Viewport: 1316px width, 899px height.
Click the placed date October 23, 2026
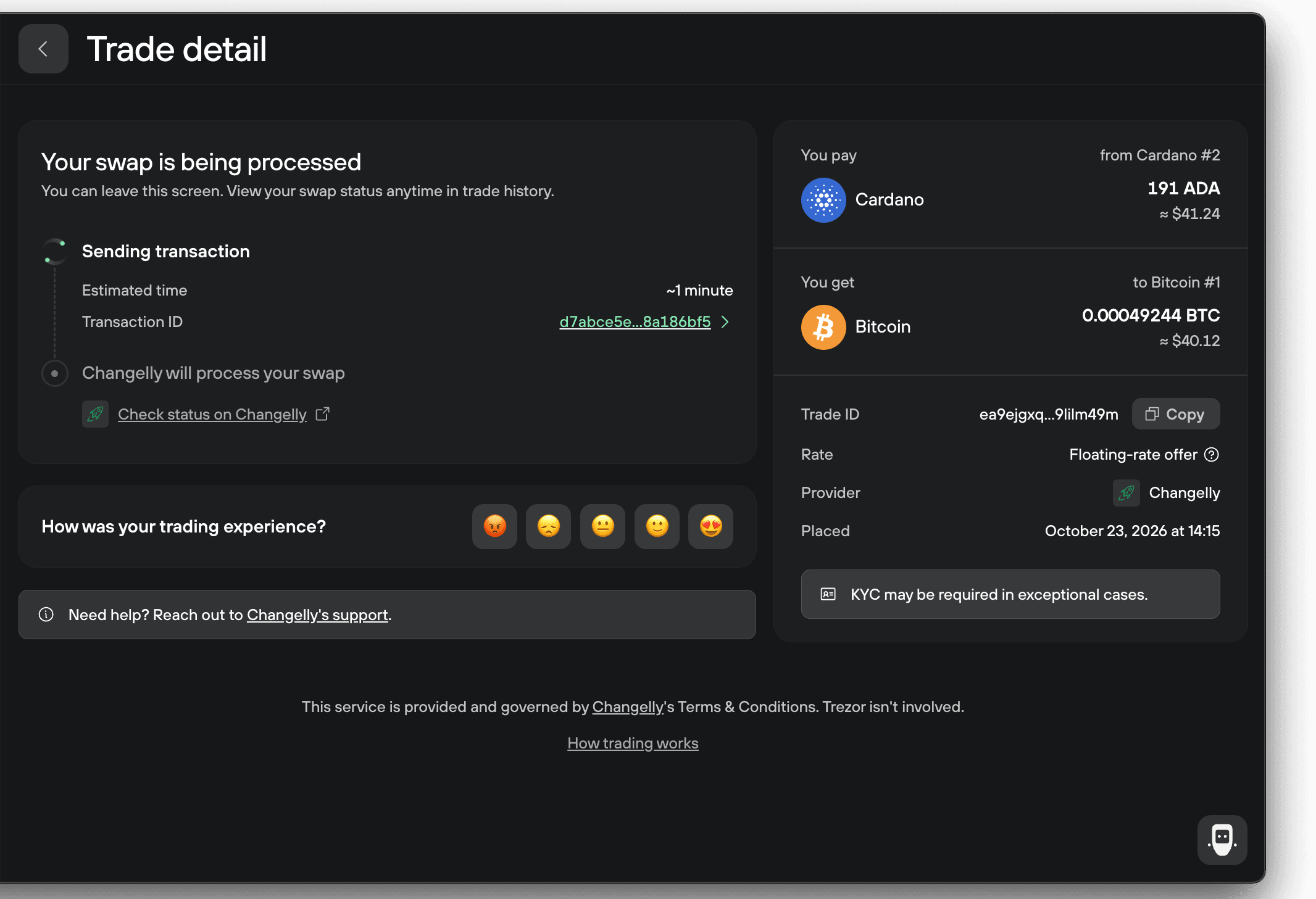pyautogui.click(x=1133, y=531)
